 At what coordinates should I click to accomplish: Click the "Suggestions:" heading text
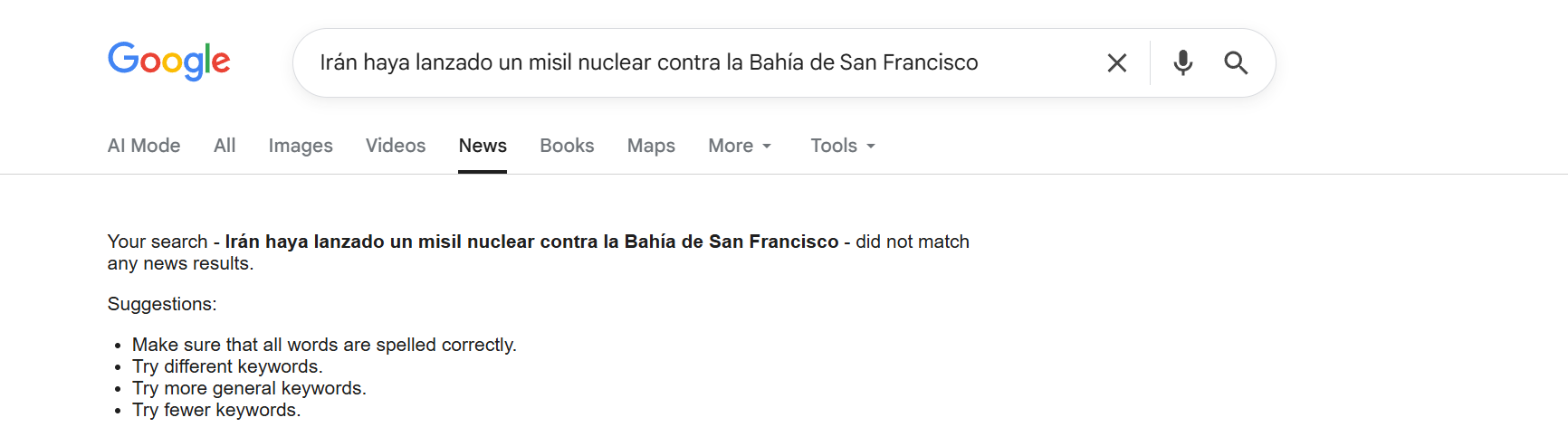(162, 304)
